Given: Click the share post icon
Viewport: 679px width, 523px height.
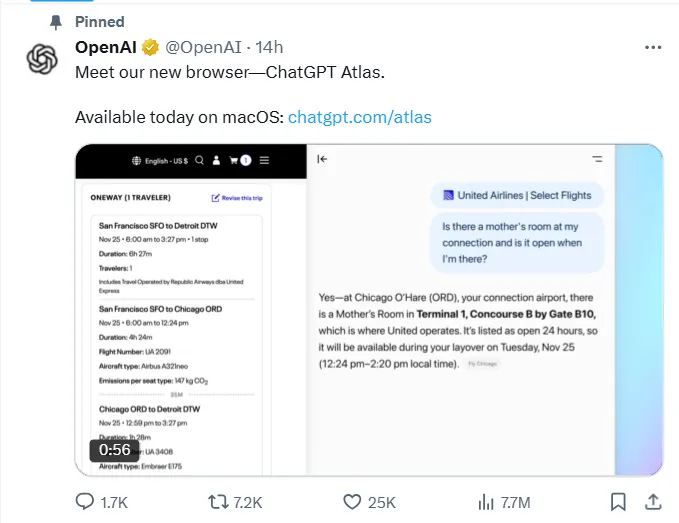Looking at the screenshot, I should (x=652, y=501).
